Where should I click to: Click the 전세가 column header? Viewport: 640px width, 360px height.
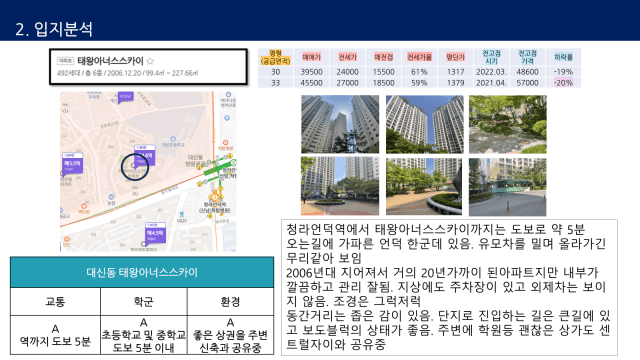[347, 58]
